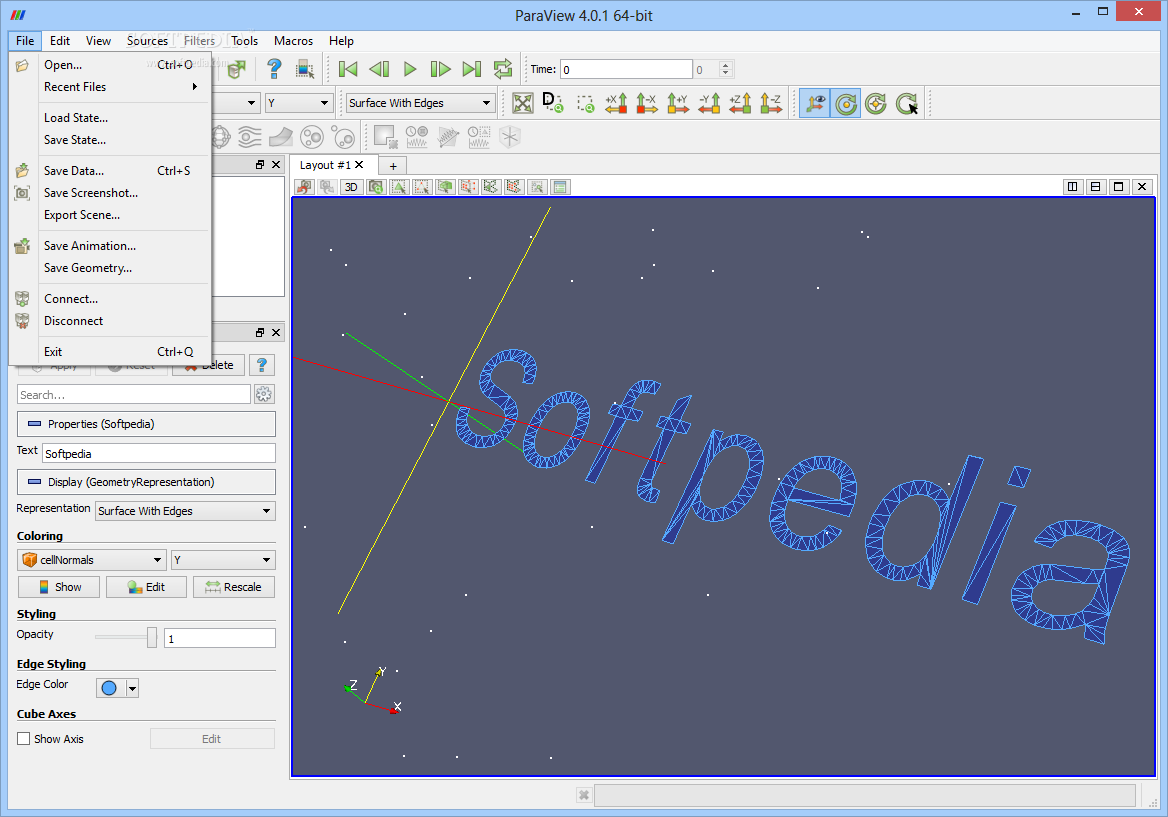
Task: Click the First Frame playback button
Action: [x=348, y=69]
